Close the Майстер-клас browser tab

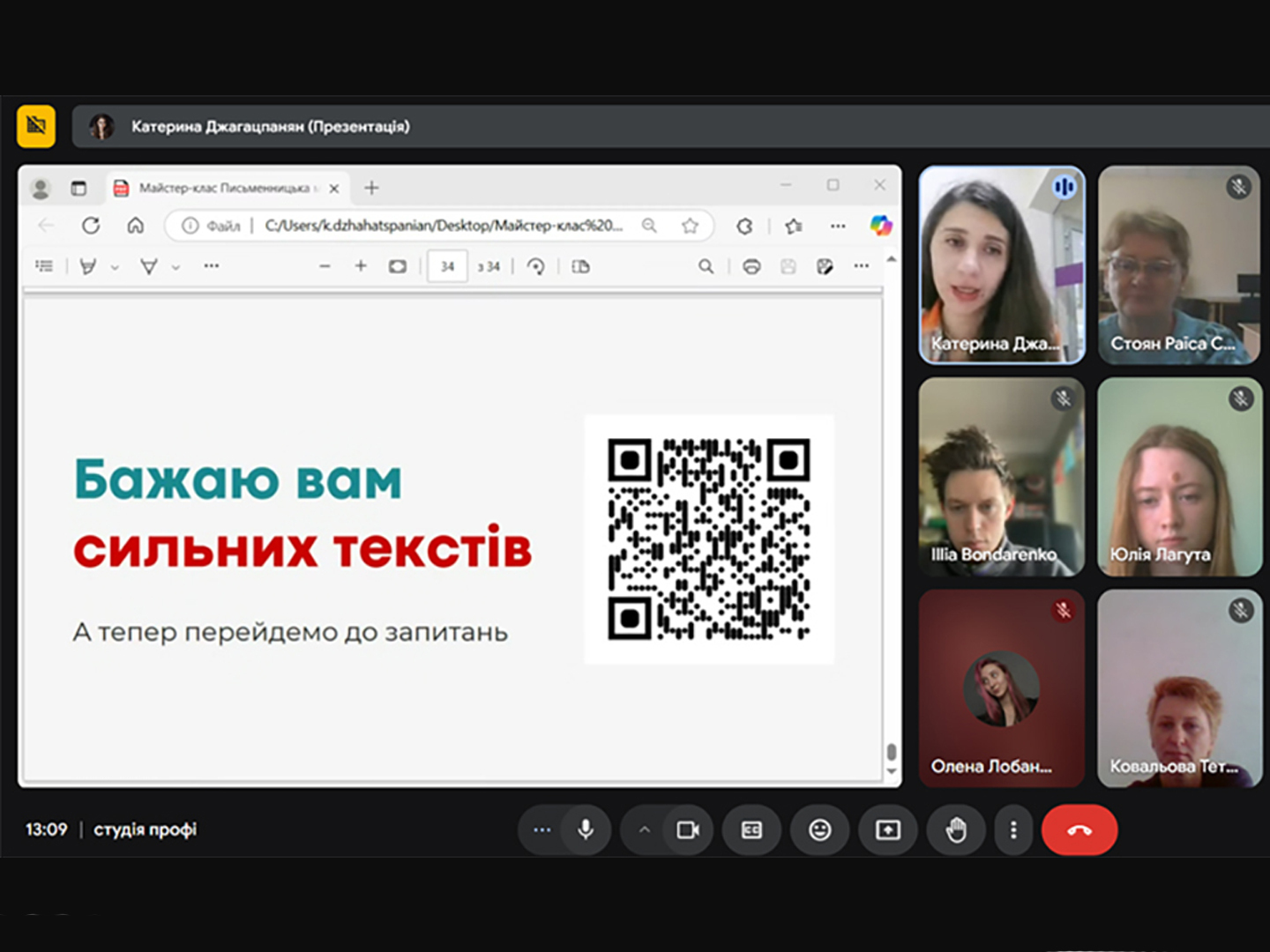click(x=334, y=188)
